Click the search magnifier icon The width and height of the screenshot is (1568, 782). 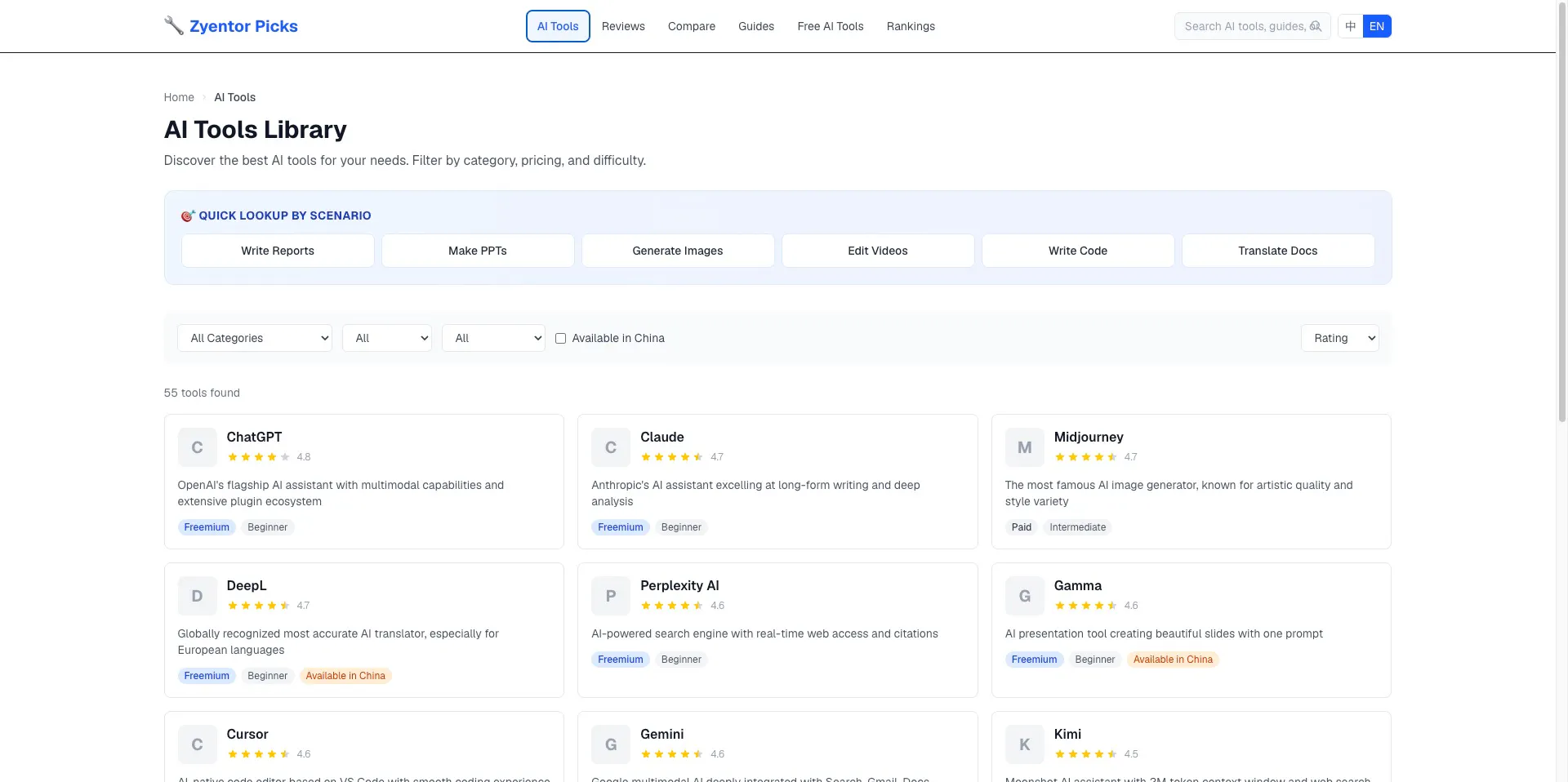pos(1315,26)
